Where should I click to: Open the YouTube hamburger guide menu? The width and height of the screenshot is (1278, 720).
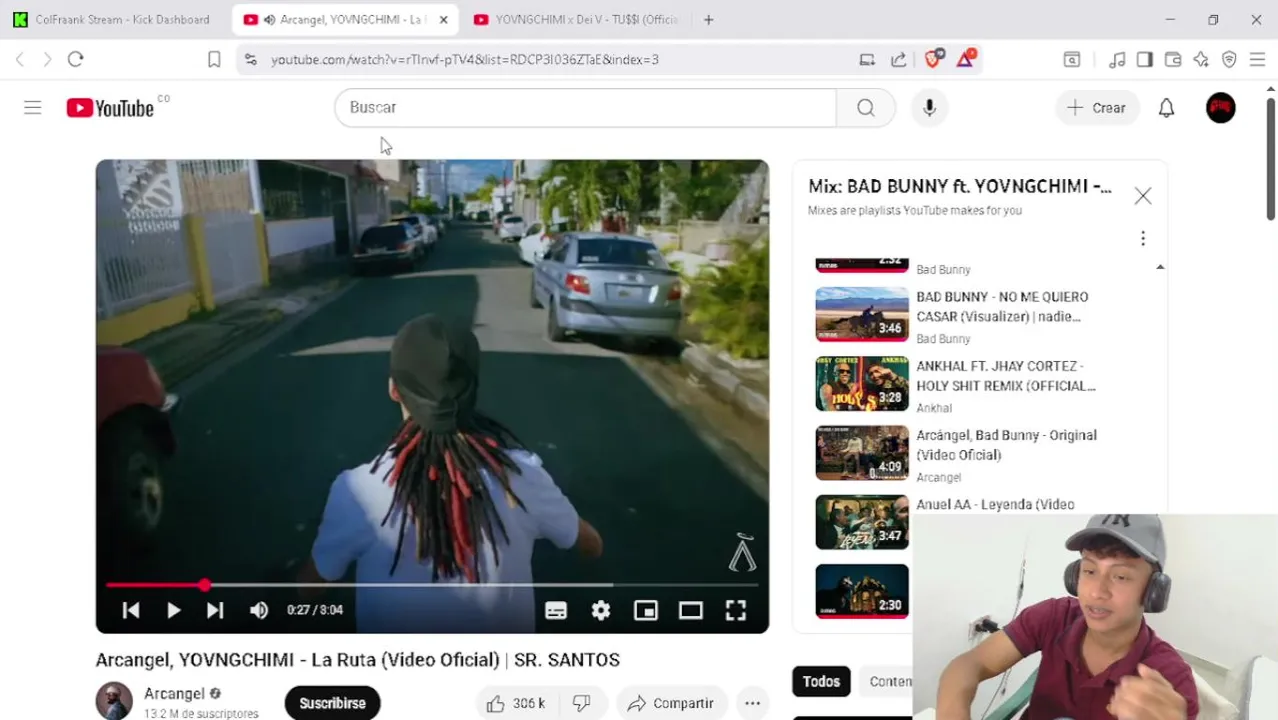(x=32, y=108)
